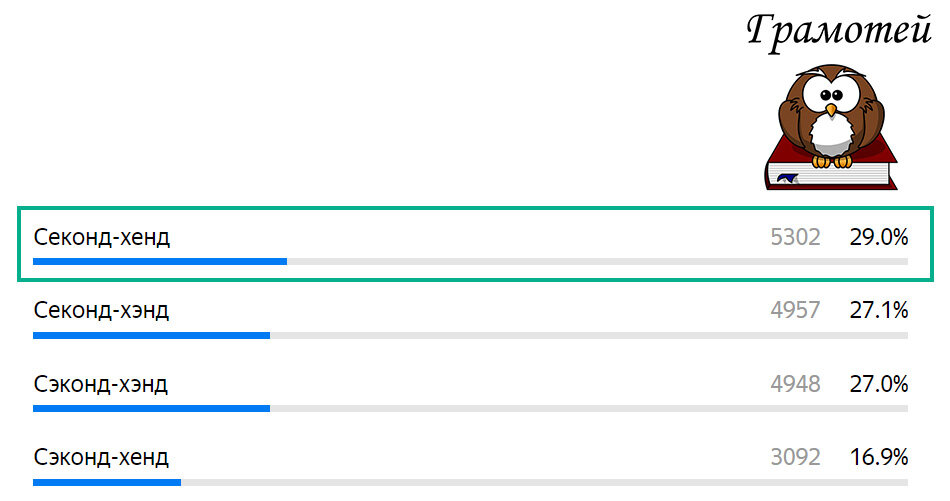Image resolution: width=950 pixels, height=501 pixels.
Task: Click the vote count 5302
Action: [x=796, y=237]
